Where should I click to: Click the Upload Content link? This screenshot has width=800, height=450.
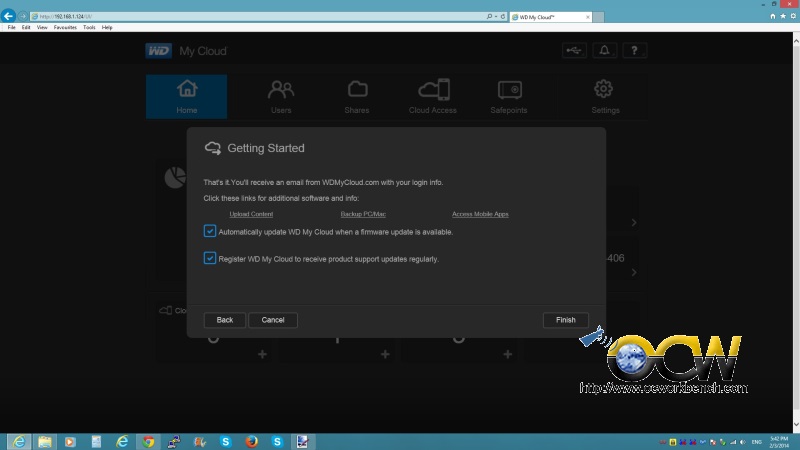[x=251, y=214]
